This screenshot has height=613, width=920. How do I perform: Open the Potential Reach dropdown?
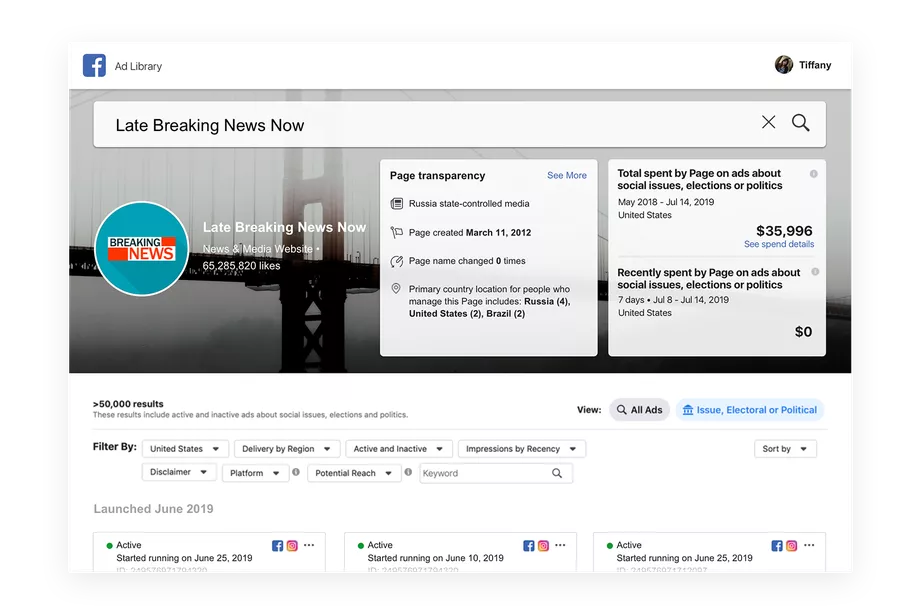354,473
